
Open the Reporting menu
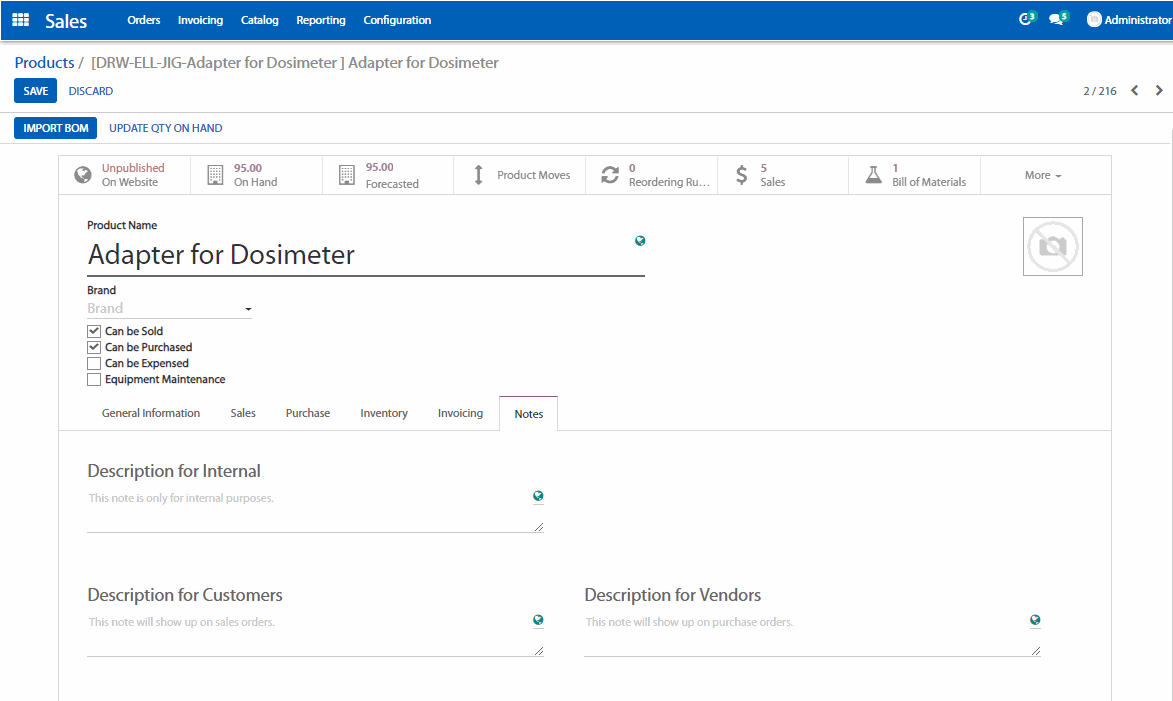(x=321, y=20)
